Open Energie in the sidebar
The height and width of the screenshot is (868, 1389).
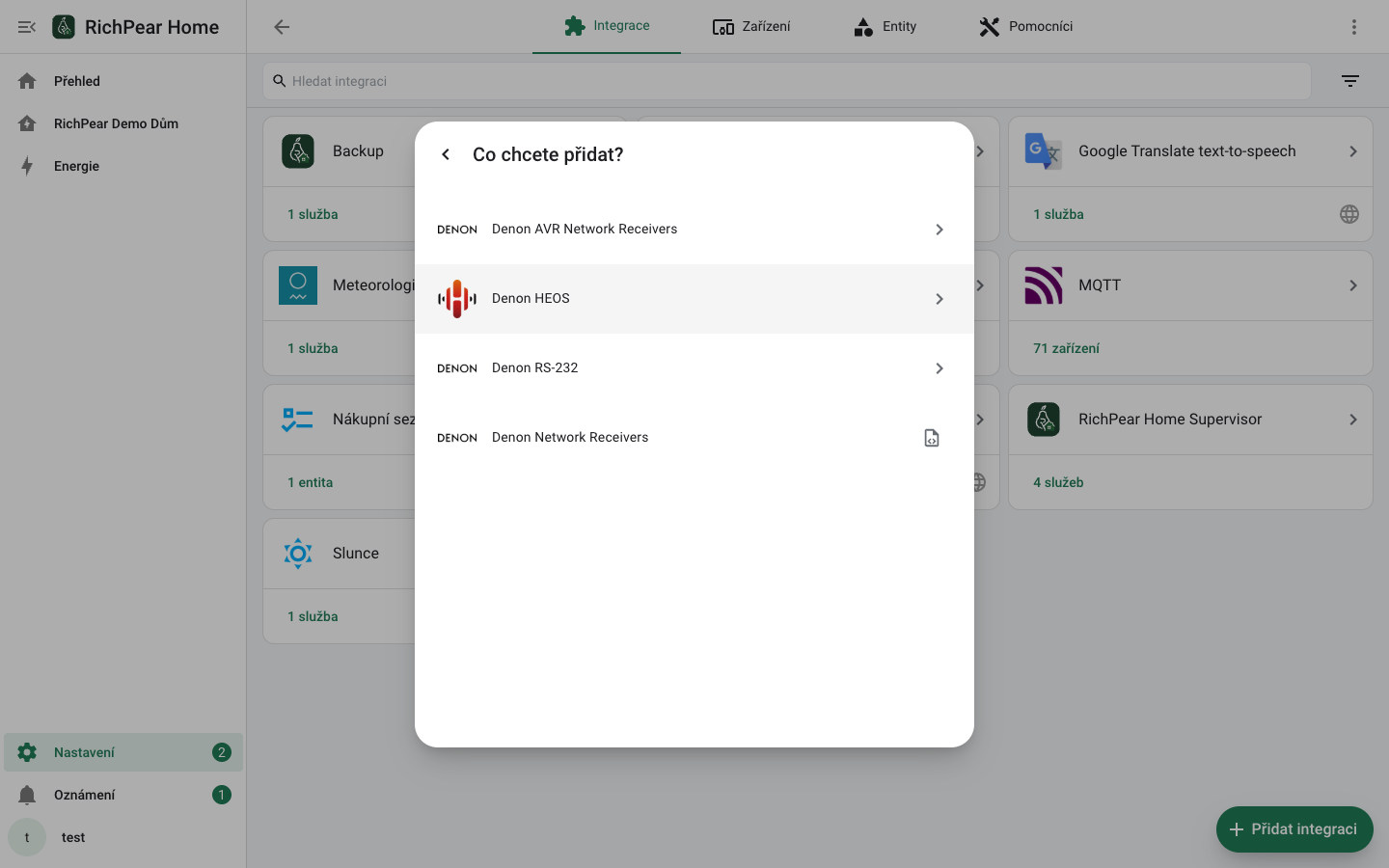click(123, 166)
